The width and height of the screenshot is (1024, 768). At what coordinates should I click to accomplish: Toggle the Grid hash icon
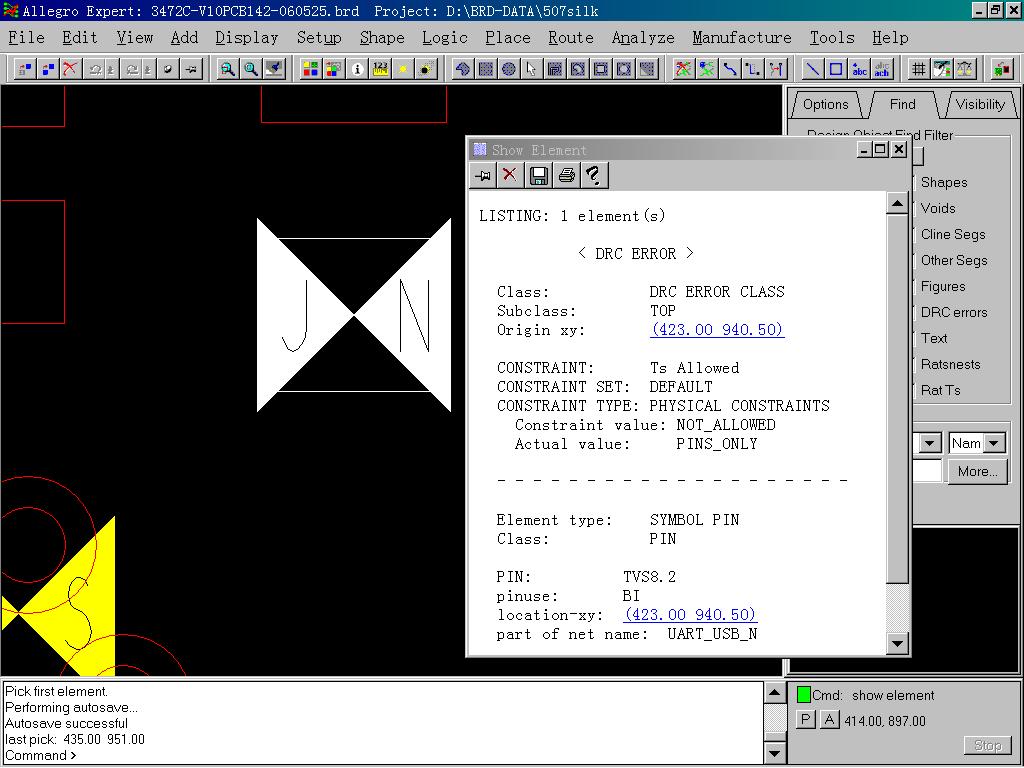click(919, 69)
